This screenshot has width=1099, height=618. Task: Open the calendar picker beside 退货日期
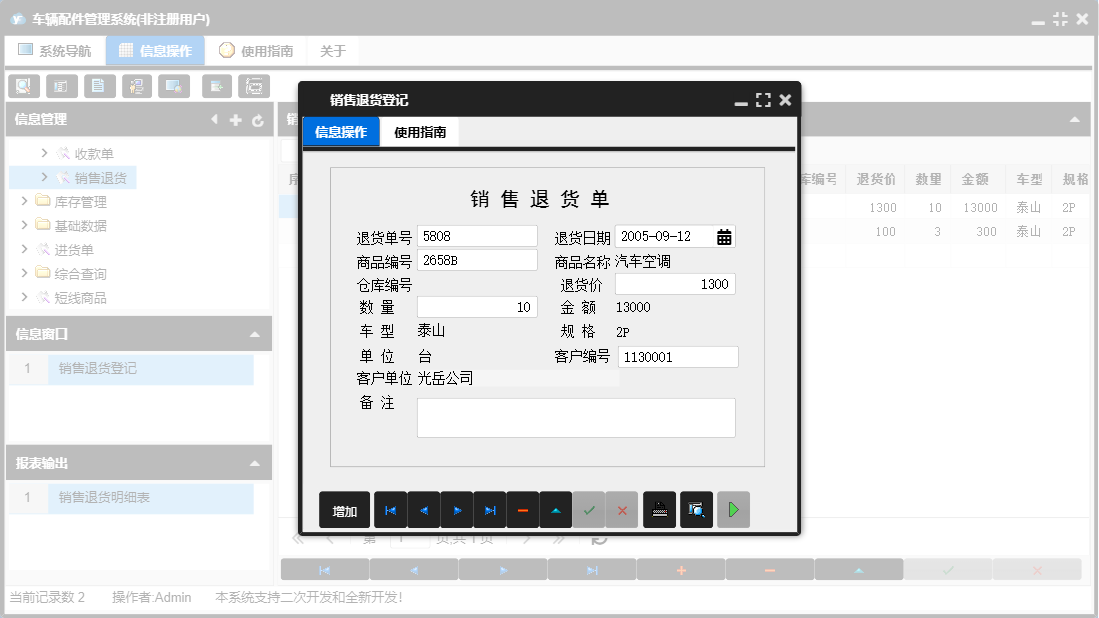click(724, 237)
